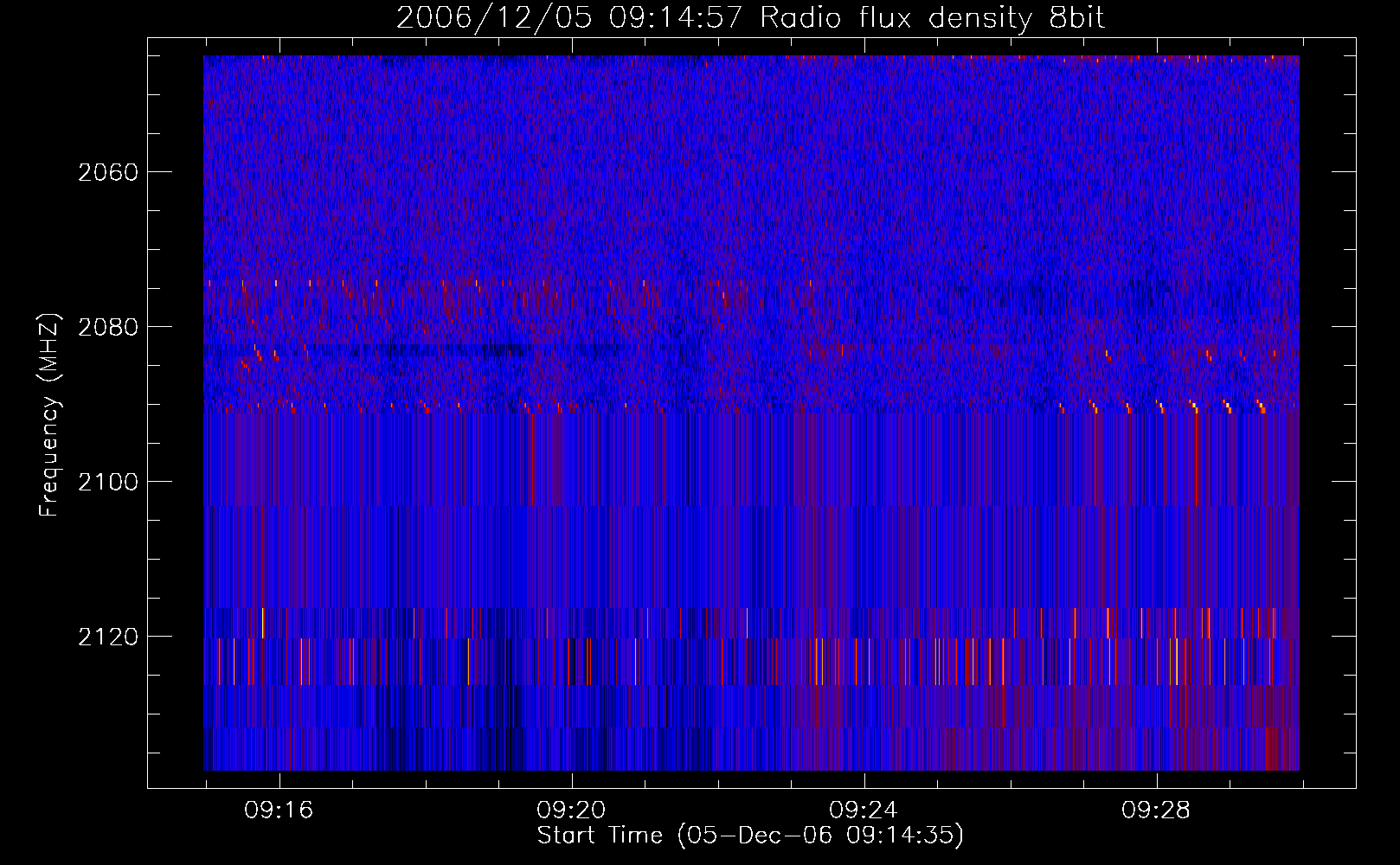1400x865 pixels.
Task: Click the 2120 frequency tick label
Action: 108,637
